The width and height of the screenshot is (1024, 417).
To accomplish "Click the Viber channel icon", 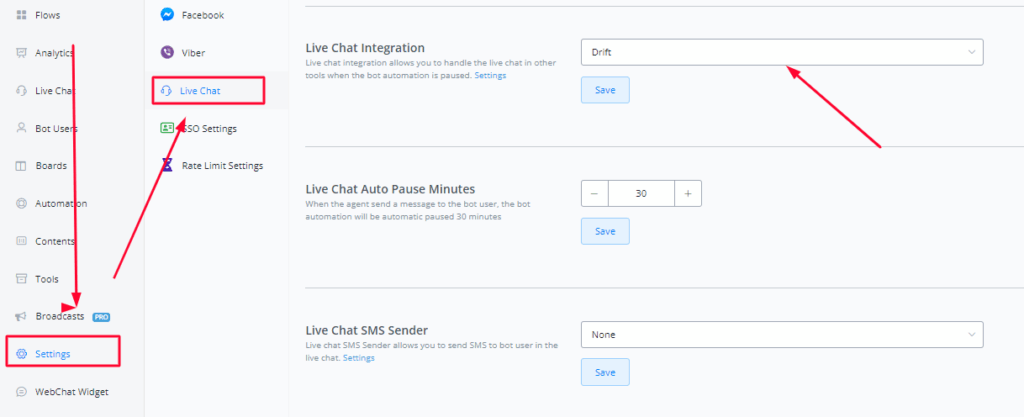I will pyautogui.click(x=167, y=52).
